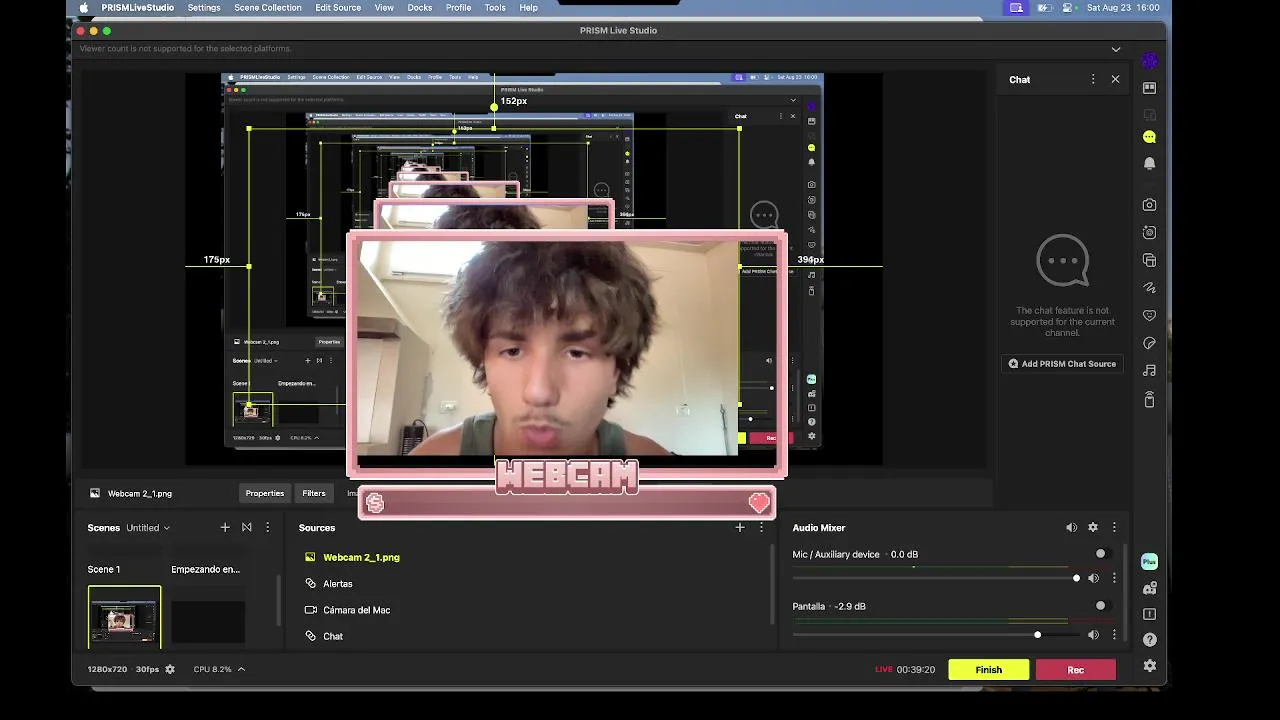The image size is (1280, 720).
Task: Mute all audio from the Audio Mixer header
Action: [1071, 527]
